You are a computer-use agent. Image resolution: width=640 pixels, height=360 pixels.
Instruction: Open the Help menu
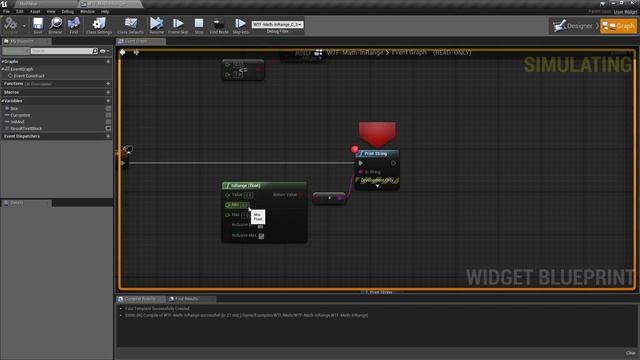point(105,11)
